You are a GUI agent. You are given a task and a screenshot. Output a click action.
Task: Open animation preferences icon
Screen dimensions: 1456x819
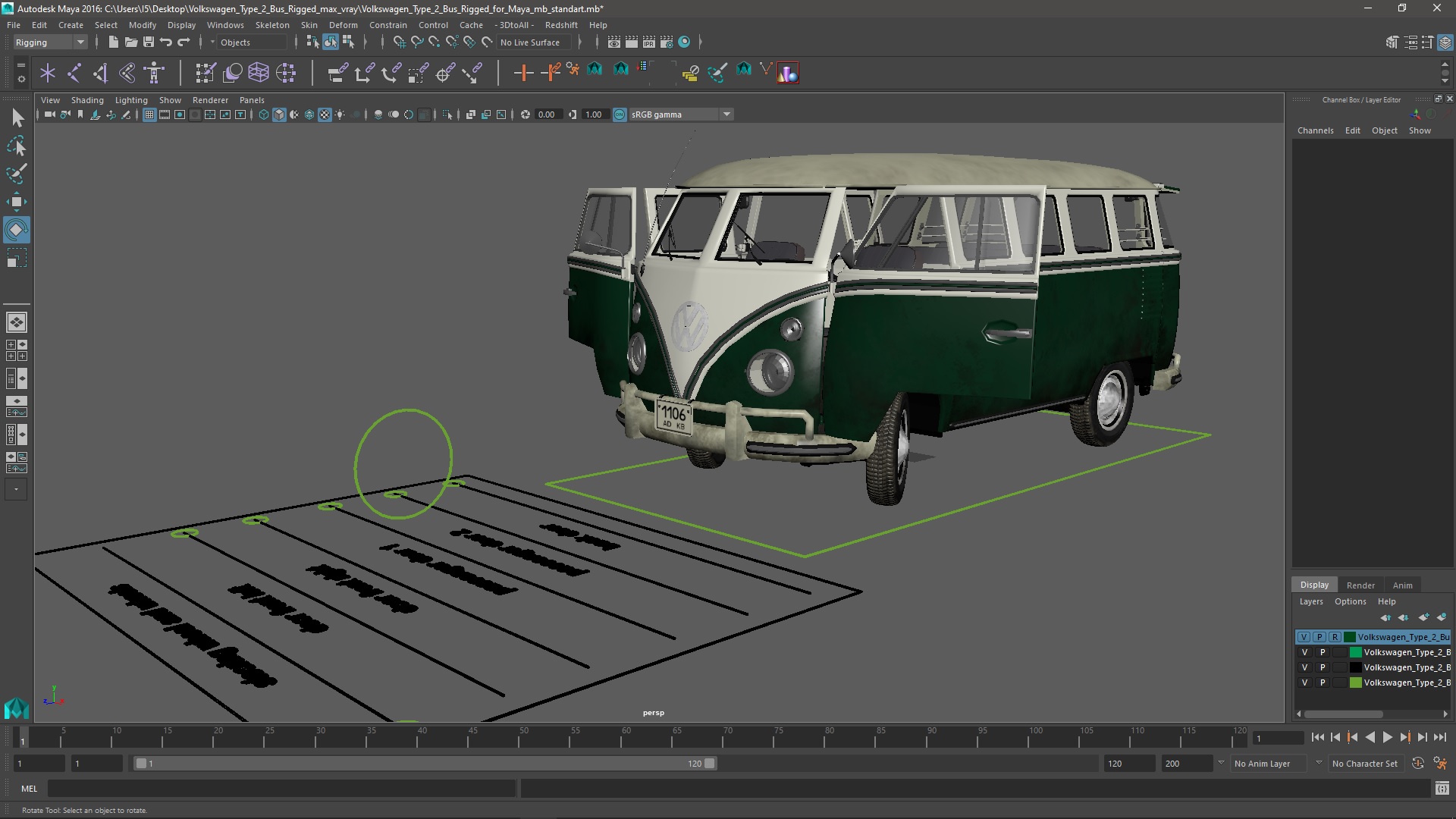pyautogui.click(x=1440, y=764)
